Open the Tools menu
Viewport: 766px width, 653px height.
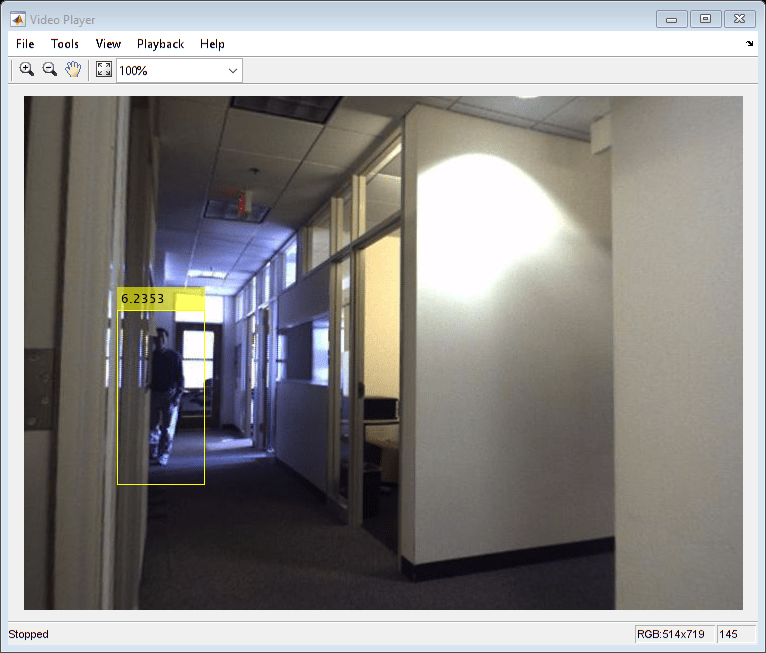click(64, 44)
